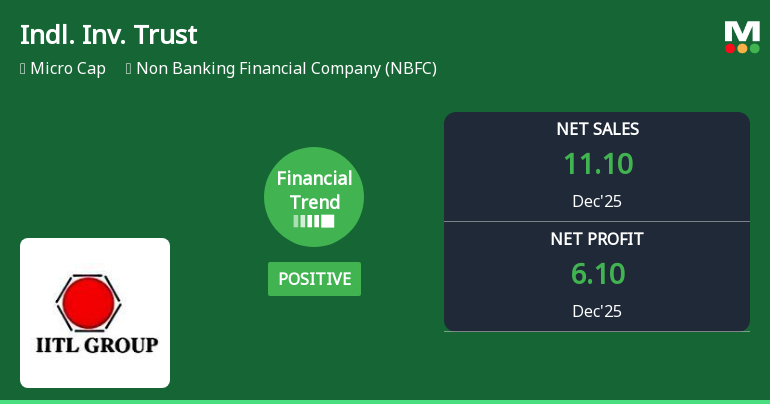Image resolution: width=770 pixels, height=404 pixels.
Task: Open the Micro Cap label
Action: (68, 69)
